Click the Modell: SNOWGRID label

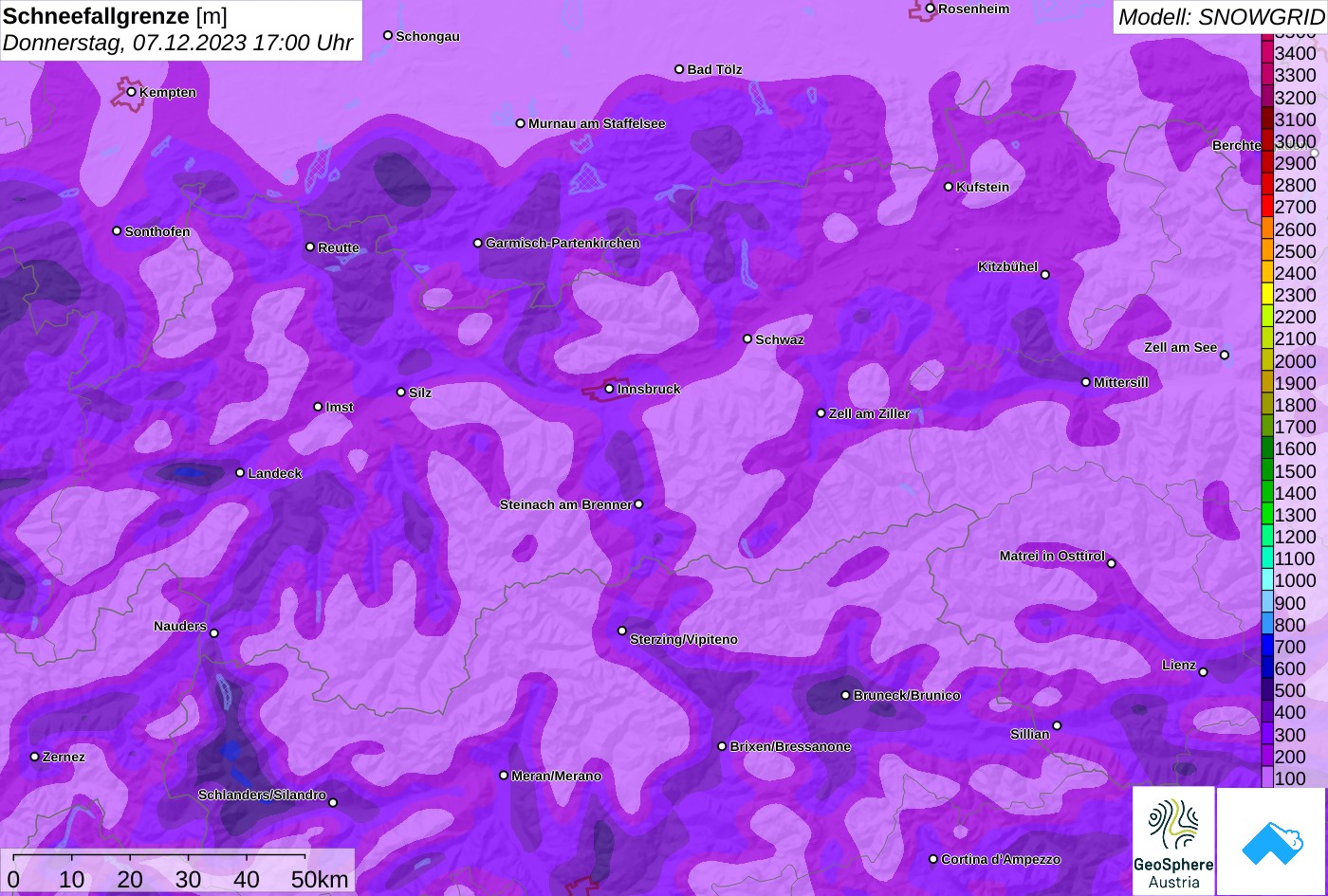1221,16
